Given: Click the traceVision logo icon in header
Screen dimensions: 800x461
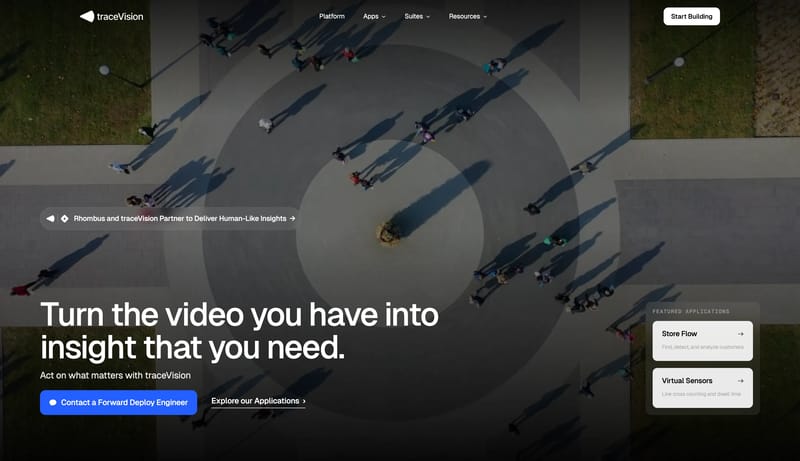Looking at the screenshot, I should coord(87,16).
